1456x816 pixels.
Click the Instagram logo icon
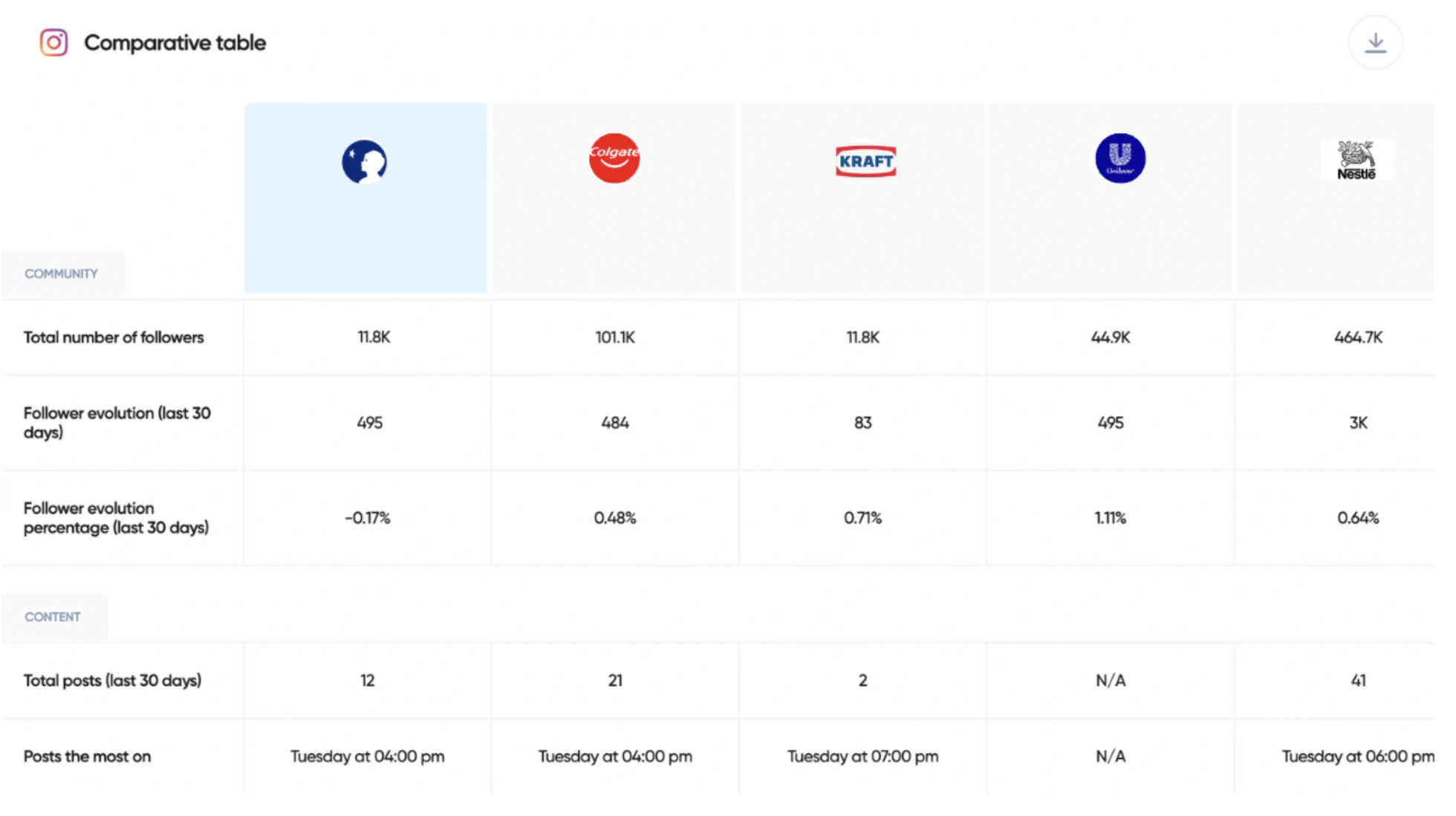(x=53, y=42)
